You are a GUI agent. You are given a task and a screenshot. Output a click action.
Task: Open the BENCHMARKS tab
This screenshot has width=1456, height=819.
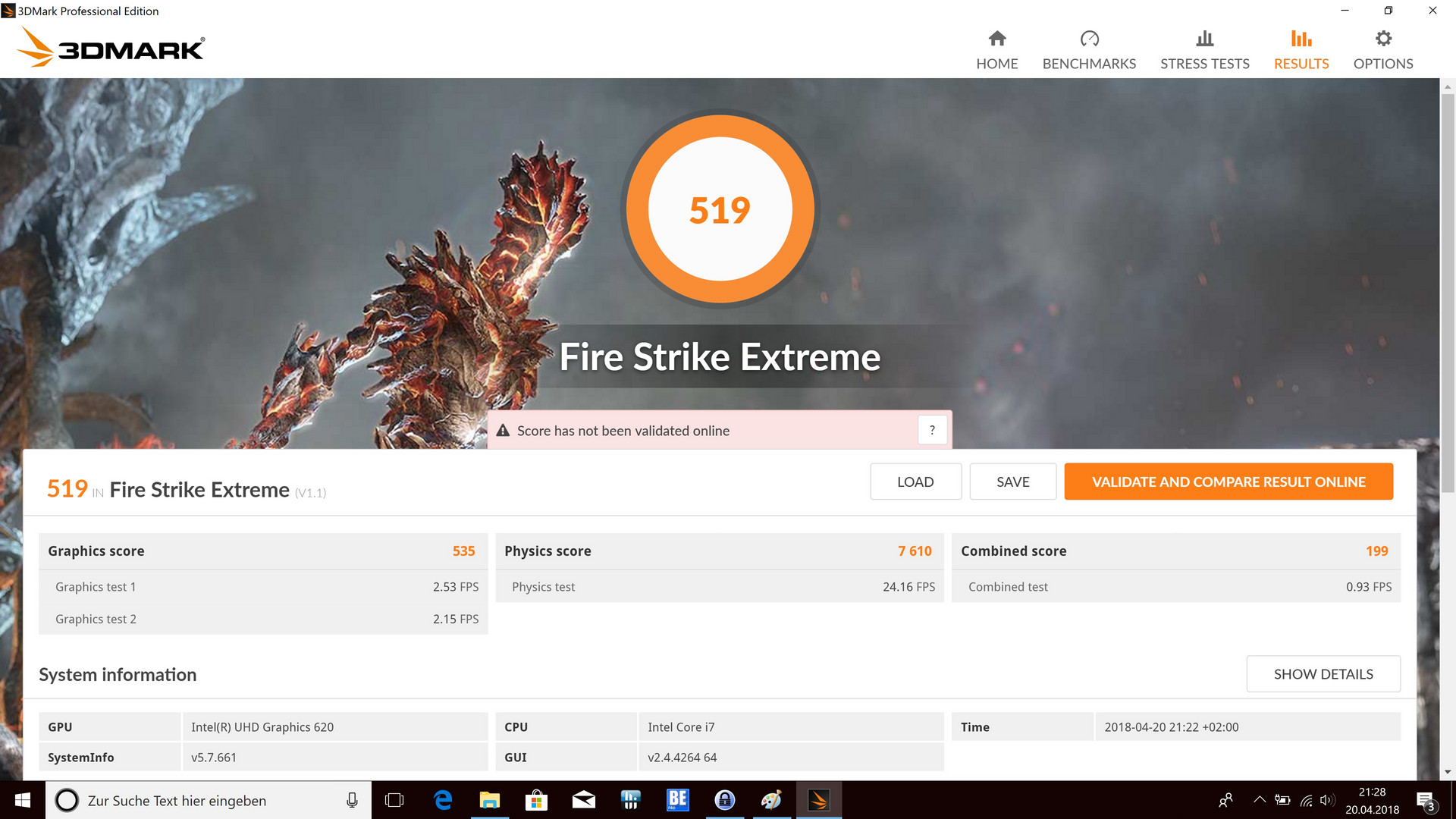pyautogui.click(x=1089, y=50)
